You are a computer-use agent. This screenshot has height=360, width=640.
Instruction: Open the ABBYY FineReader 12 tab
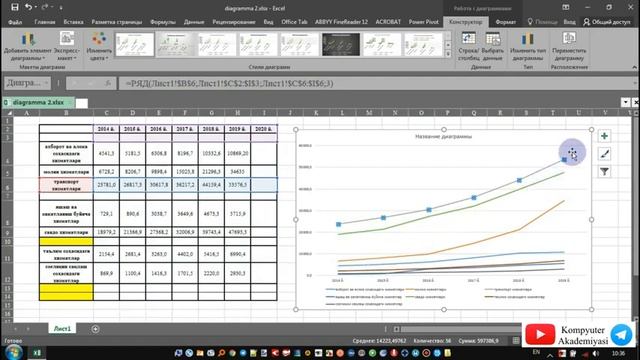[341, 22]
